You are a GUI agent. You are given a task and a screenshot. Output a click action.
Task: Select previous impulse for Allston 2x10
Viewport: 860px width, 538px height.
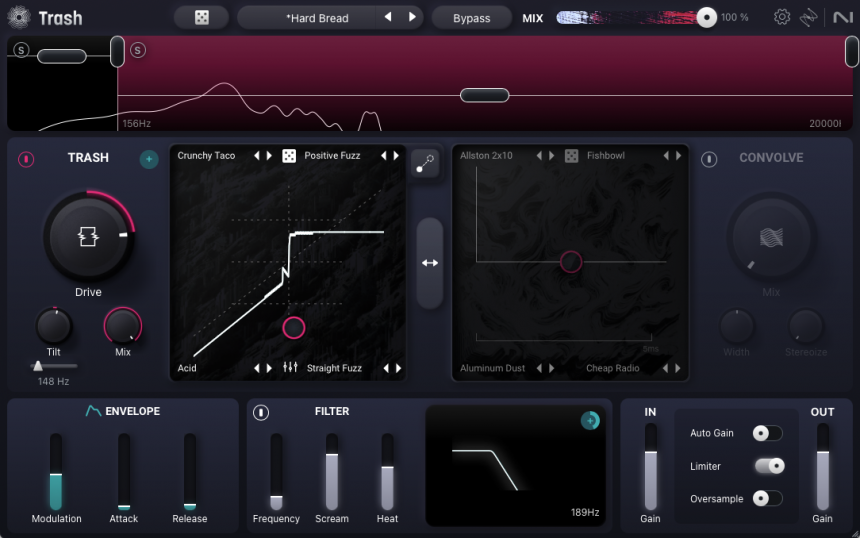539,156
